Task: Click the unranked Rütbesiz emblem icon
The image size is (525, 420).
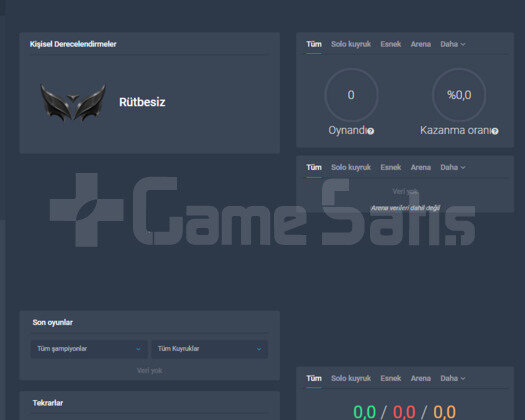Action: (73, 102)
